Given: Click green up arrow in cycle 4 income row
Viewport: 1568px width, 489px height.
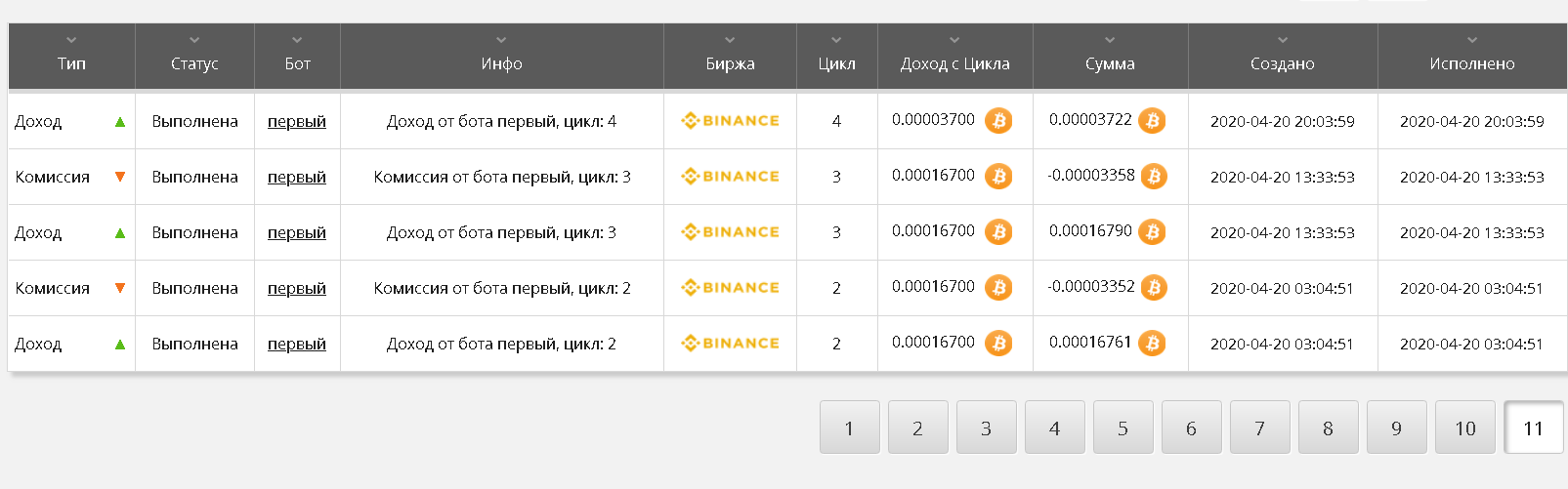Looking at the screenshot, I should tap(120, 122).
